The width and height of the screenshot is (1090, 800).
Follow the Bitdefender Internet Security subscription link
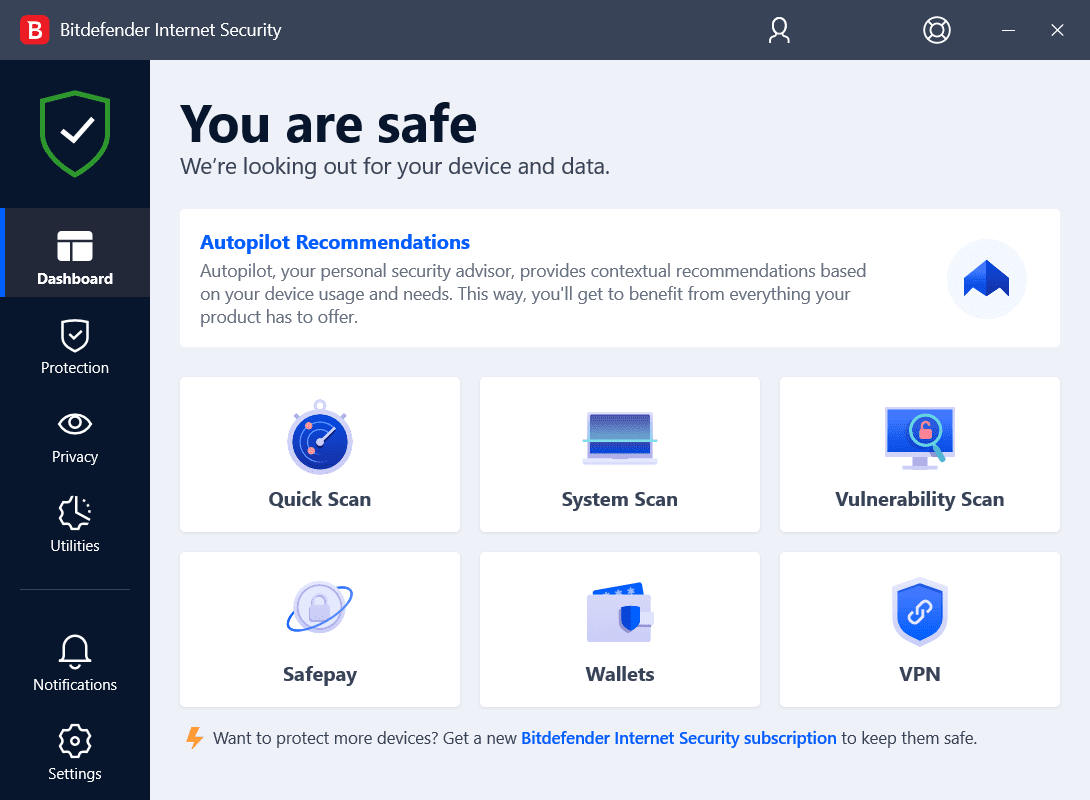pyautogui.click(x=678, y=738)
